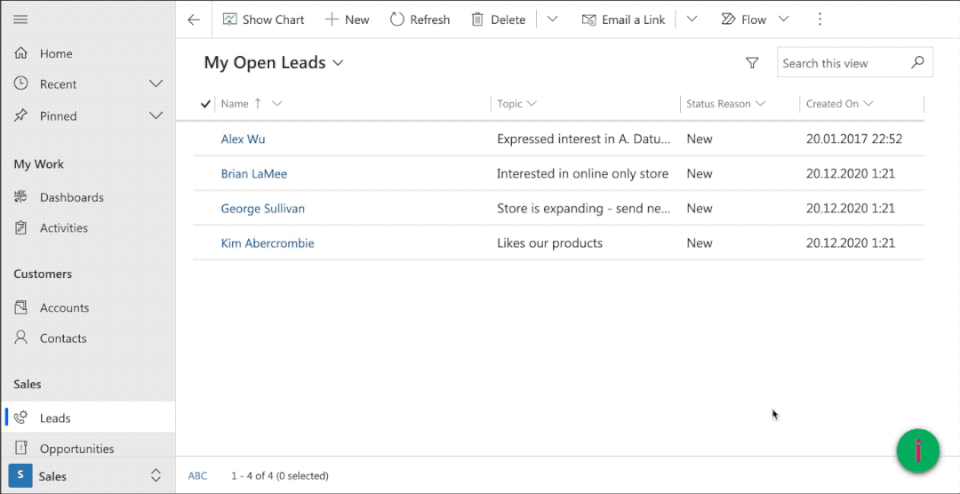Navigate to Accounts in the sidebar
The height and width of the screenshot is (494, 960).
tap(64, 308)
